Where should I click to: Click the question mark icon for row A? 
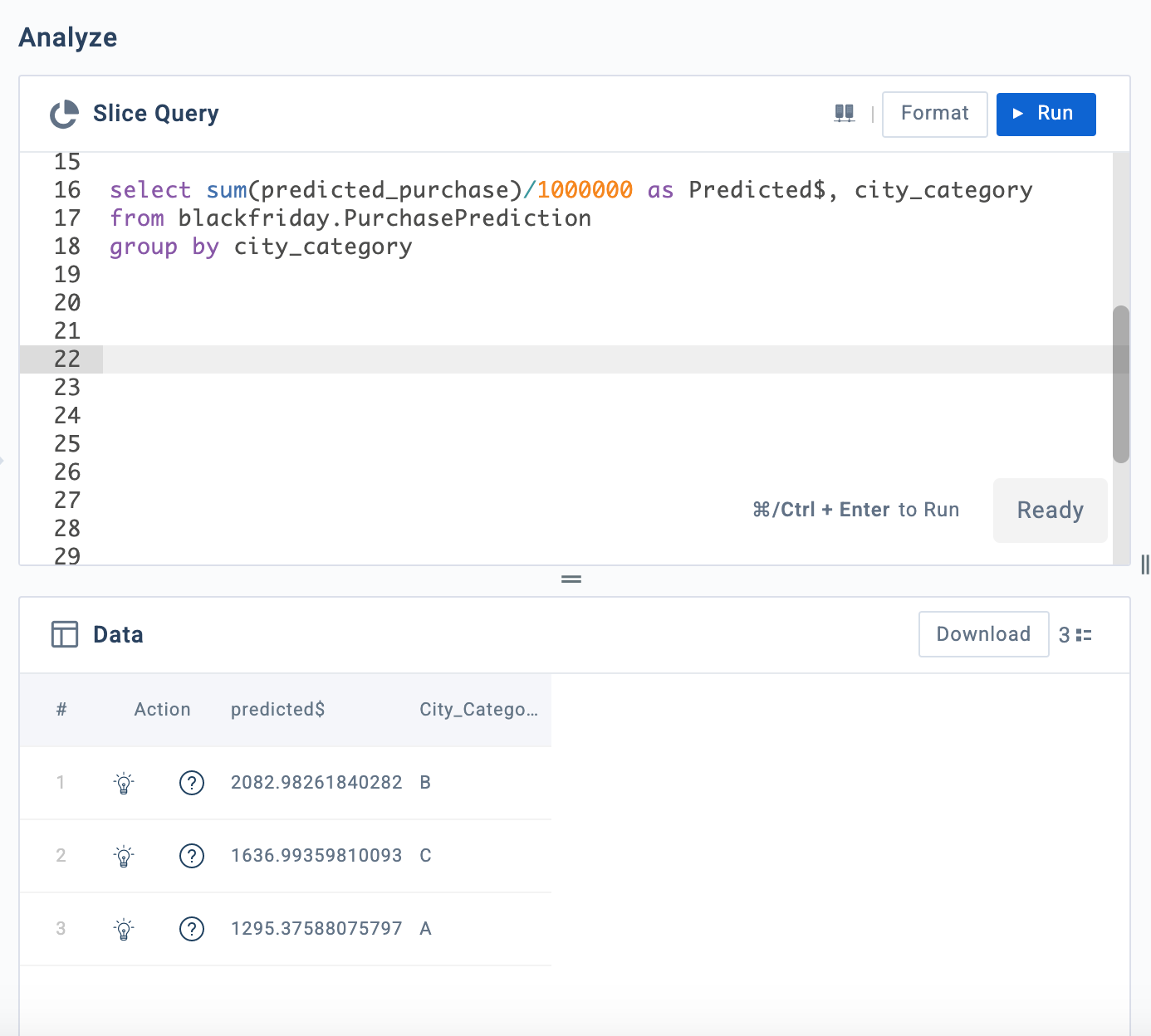192,929
